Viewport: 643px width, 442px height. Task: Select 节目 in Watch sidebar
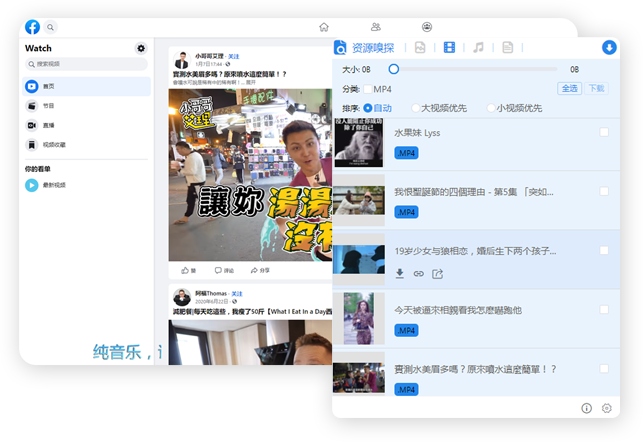(x=87, y=106)
